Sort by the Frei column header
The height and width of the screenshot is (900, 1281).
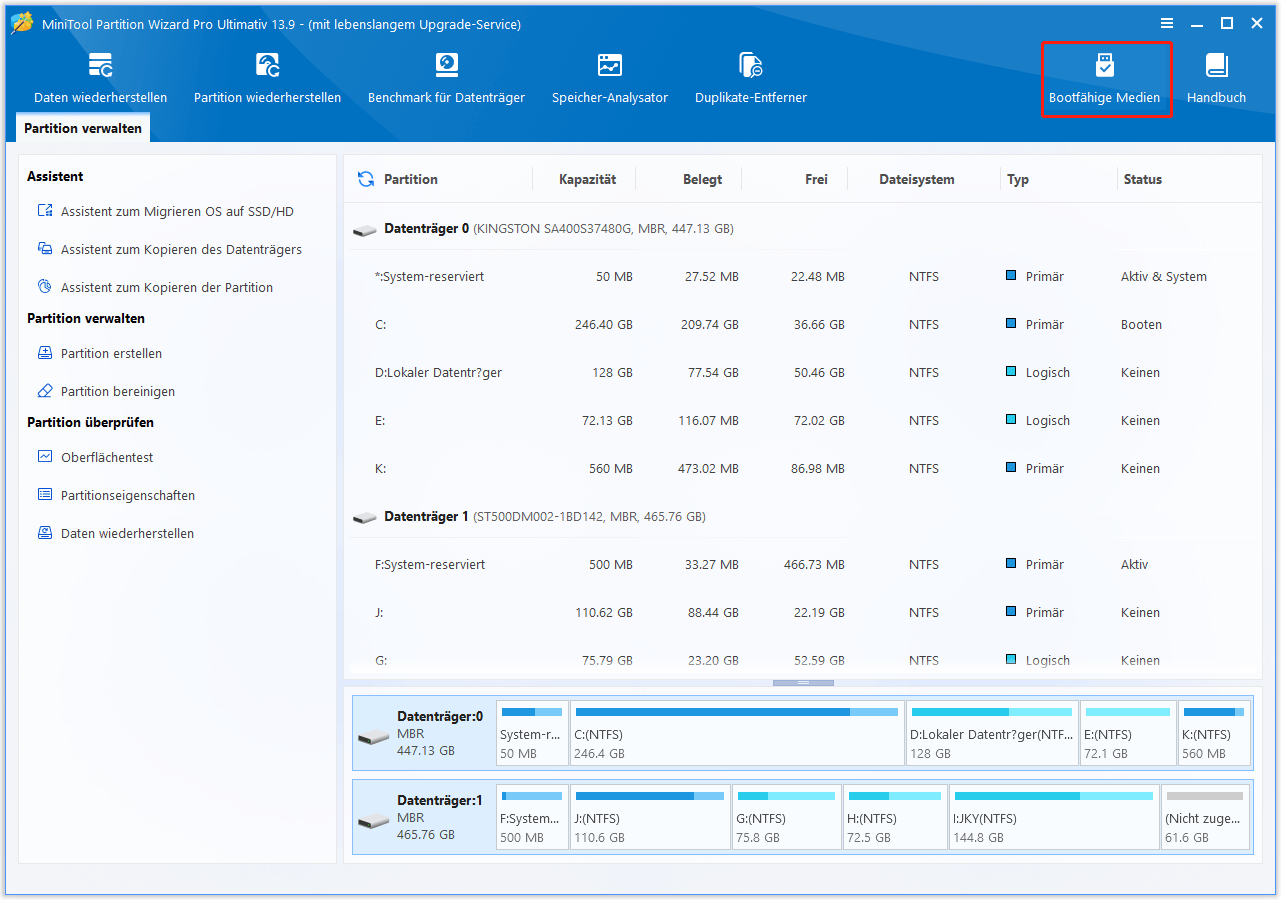(816, 179)
